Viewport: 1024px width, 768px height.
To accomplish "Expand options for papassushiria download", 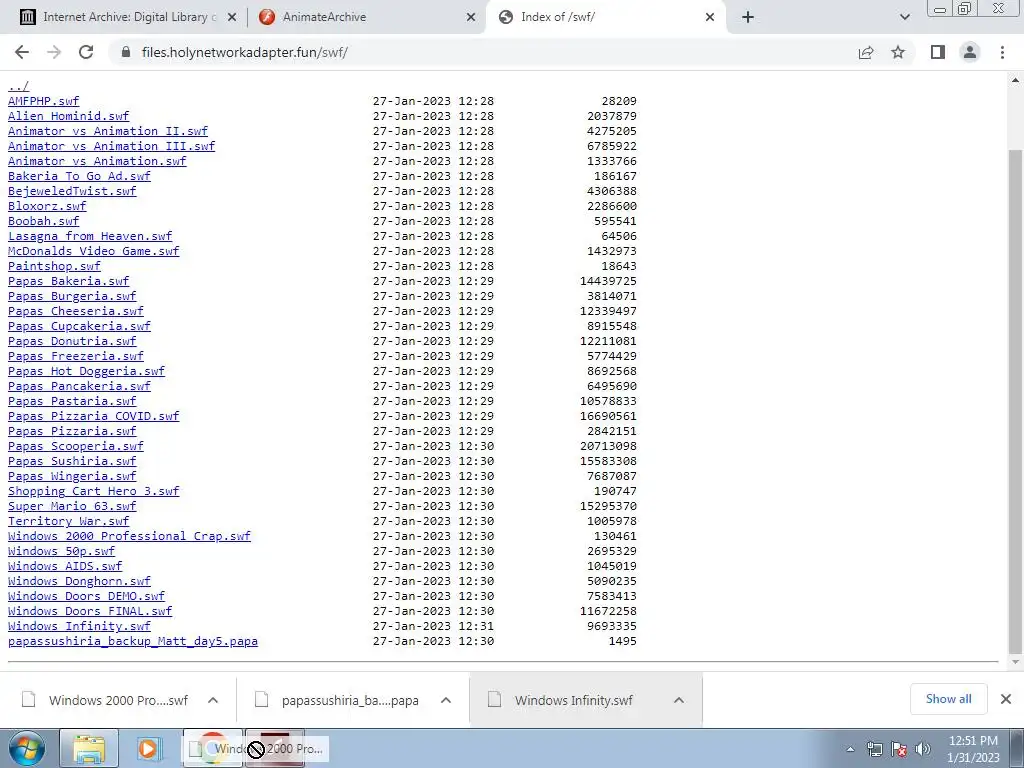I will (446, 701).
